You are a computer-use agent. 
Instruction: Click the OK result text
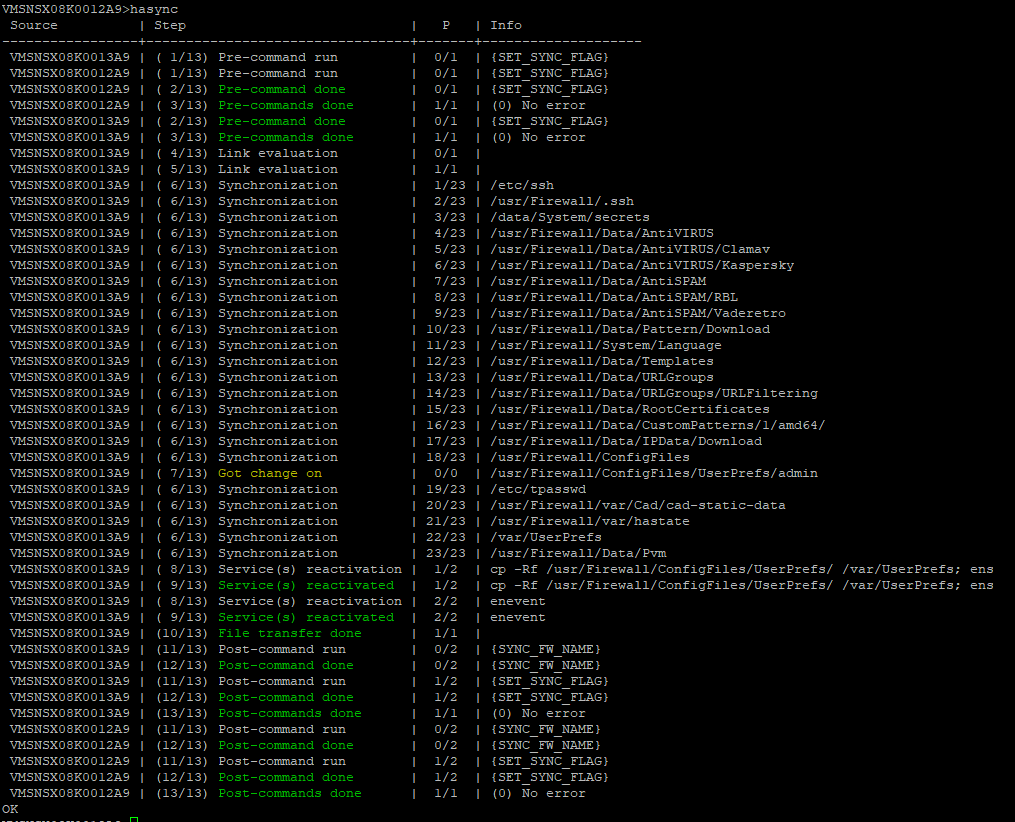tap(10, 808)
